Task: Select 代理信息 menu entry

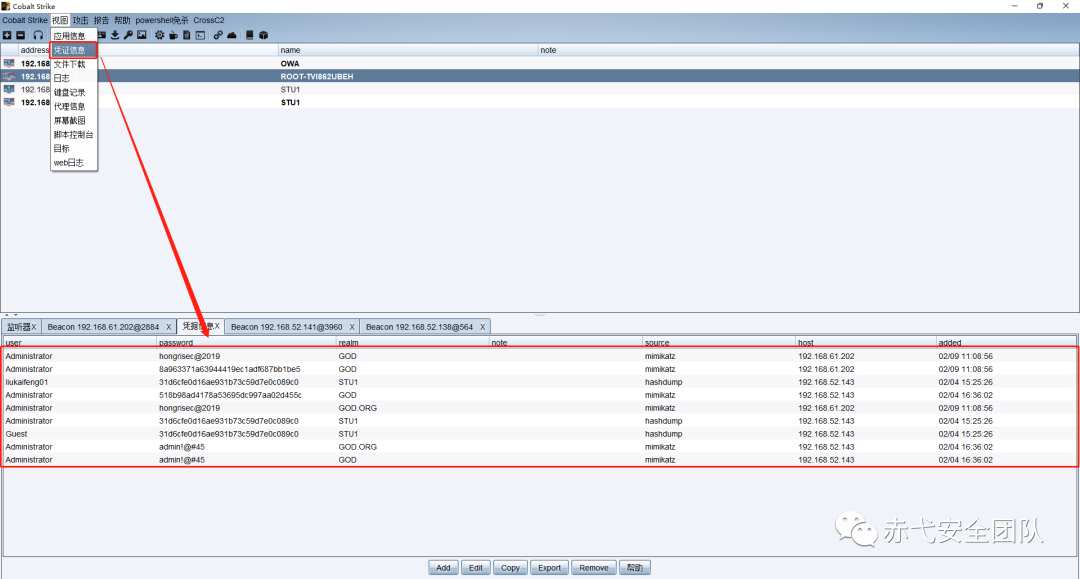Action: click(x=73, y=106)
